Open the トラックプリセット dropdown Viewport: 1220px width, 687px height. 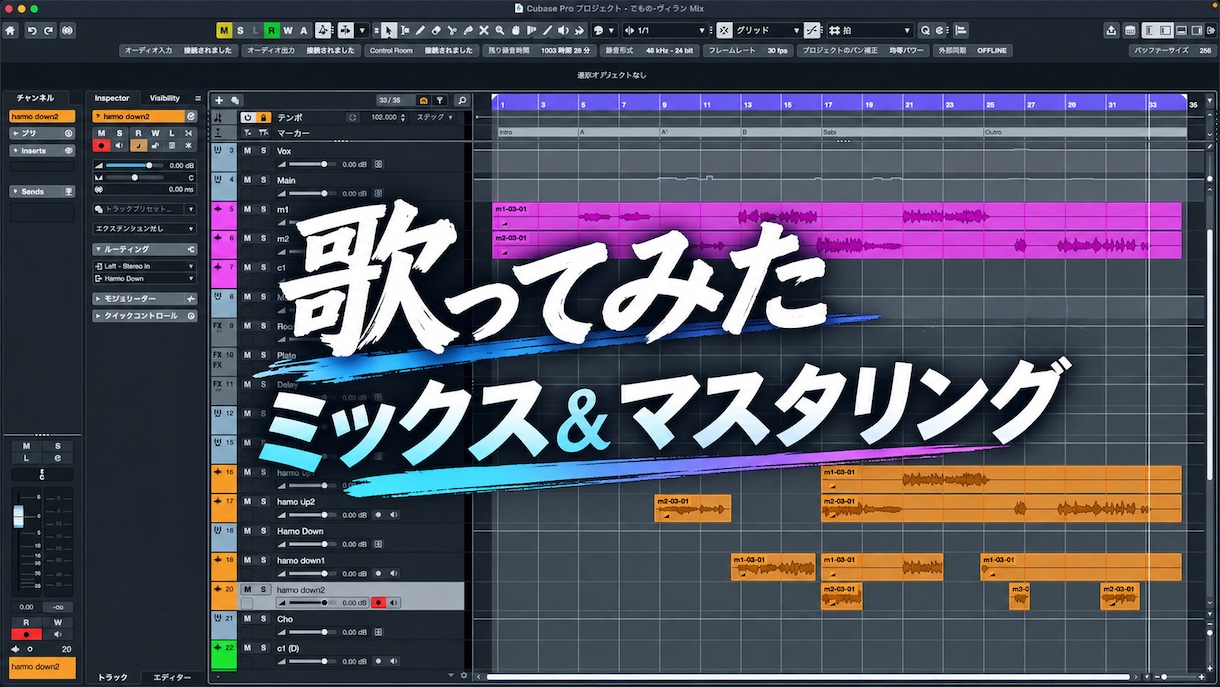point(144,209)
